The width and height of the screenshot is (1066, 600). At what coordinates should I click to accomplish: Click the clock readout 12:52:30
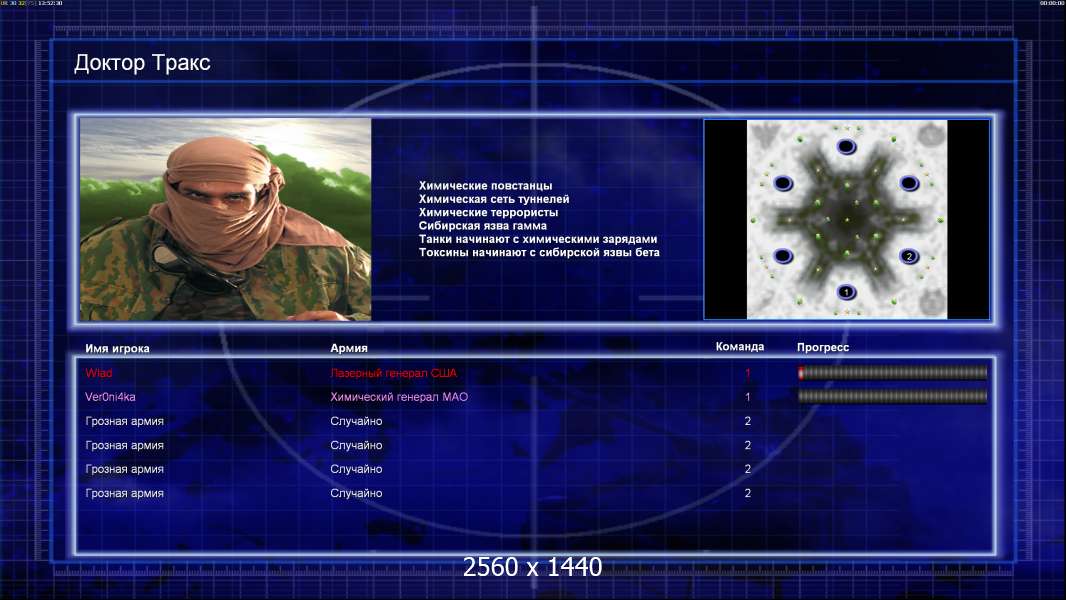tap(50, 3)
